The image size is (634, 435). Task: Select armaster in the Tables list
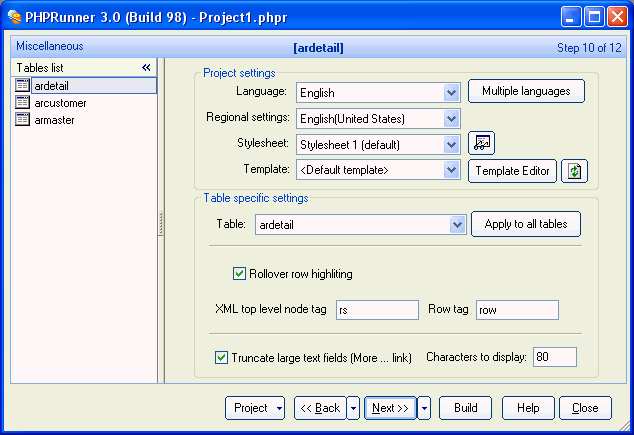(54, 120)
